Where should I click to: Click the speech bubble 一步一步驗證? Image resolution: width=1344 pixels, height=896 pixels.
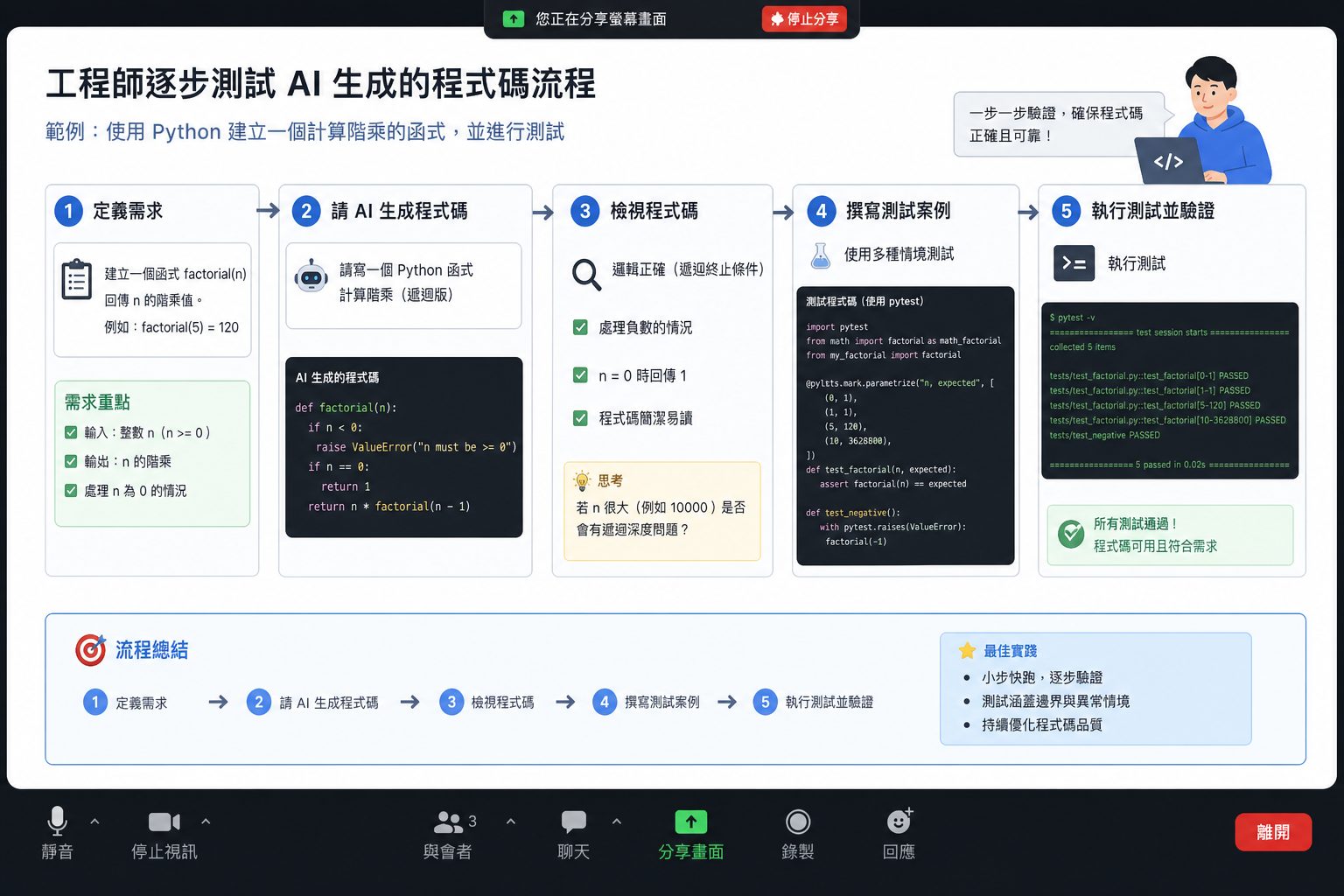pyautogui.click(x=1059, y=124)
